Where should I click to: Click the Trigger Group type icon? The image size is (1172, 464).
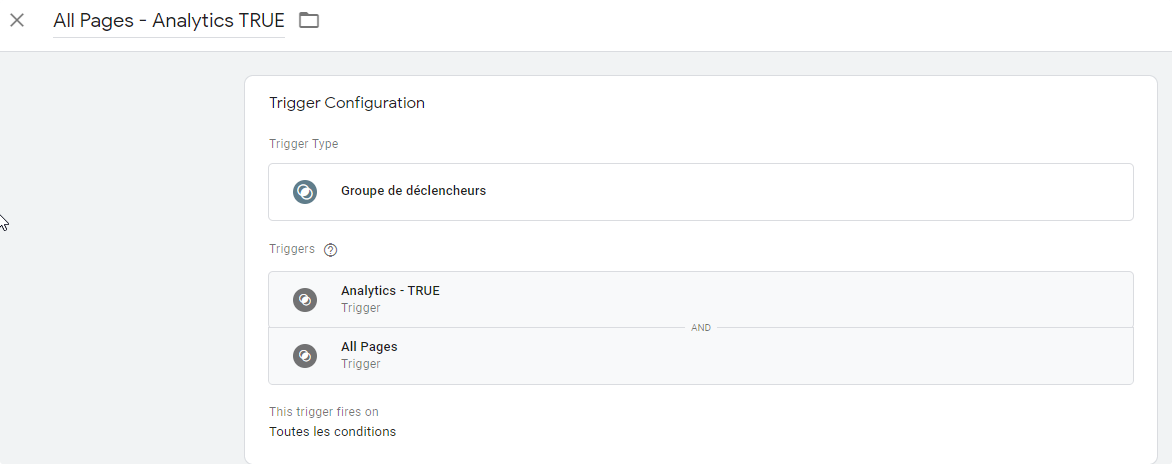305,191
